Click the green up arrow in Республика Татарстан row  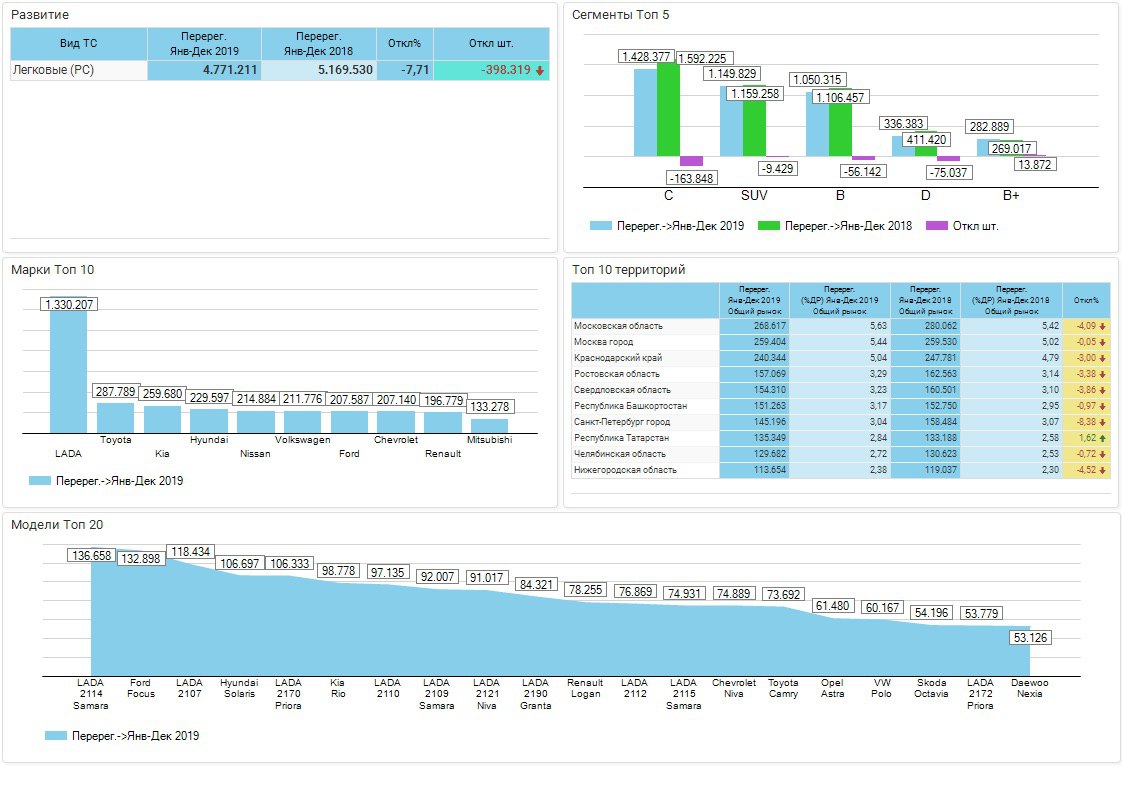(1103, 438)
